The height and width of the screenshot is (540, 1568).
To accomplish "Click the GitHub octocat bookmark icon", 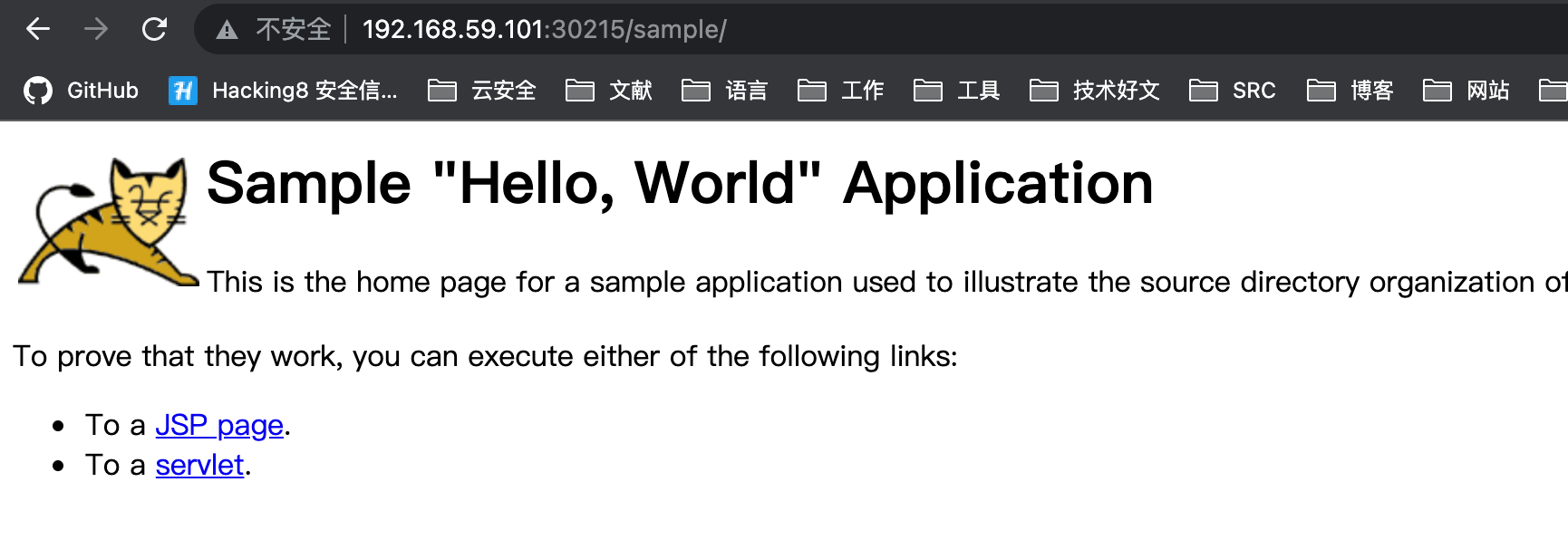I will click(x=38, y=91).
